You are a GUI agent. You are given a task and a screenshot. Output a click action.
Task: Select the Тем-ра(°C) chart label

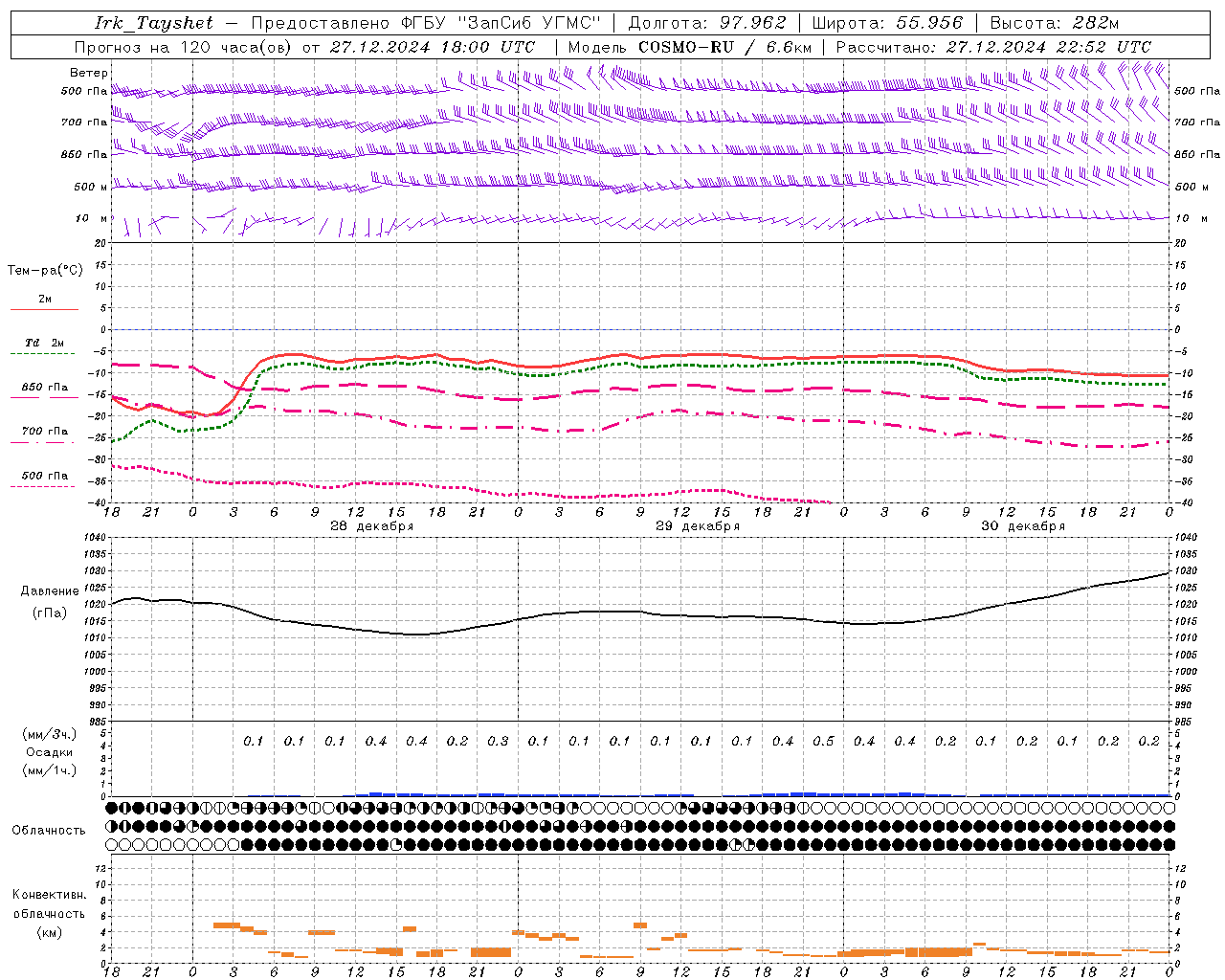(45, 271)
